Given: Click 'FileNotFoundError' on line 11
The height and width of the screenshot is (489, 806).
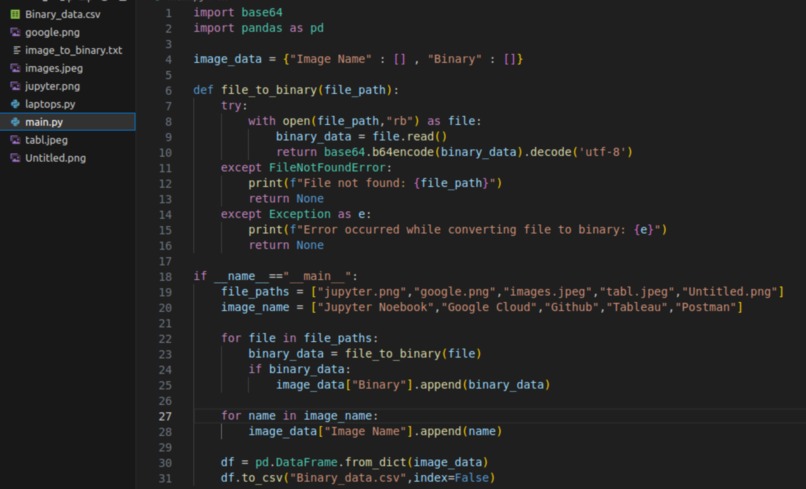Looking at the screenshot, I should pyautogui.click(x=327, y=168).
